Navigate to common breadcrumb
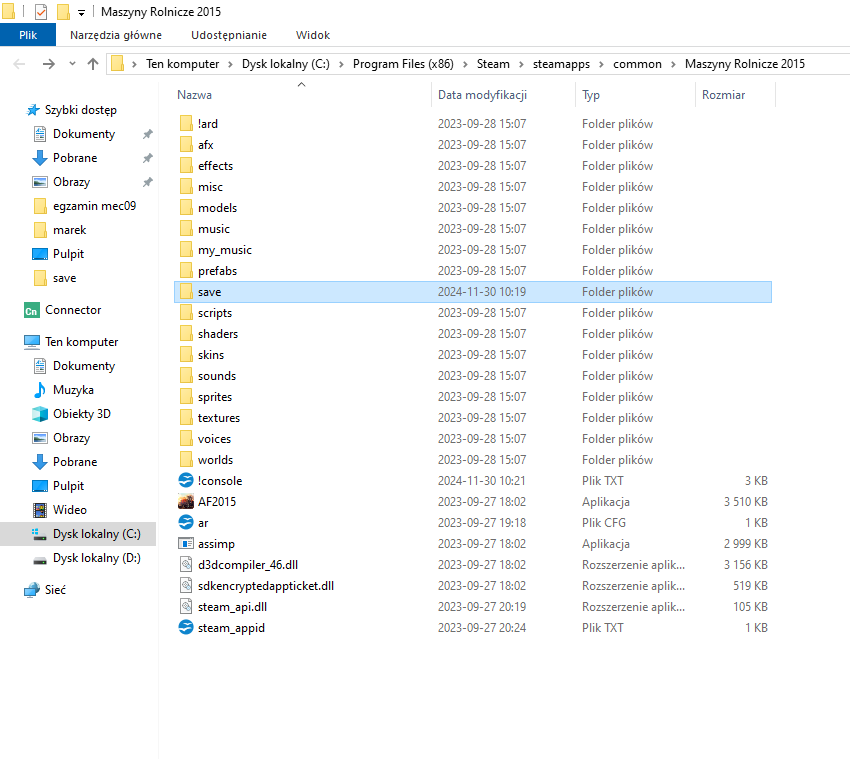The height and width of the screenshot is (759, 850). click(637, 64)
